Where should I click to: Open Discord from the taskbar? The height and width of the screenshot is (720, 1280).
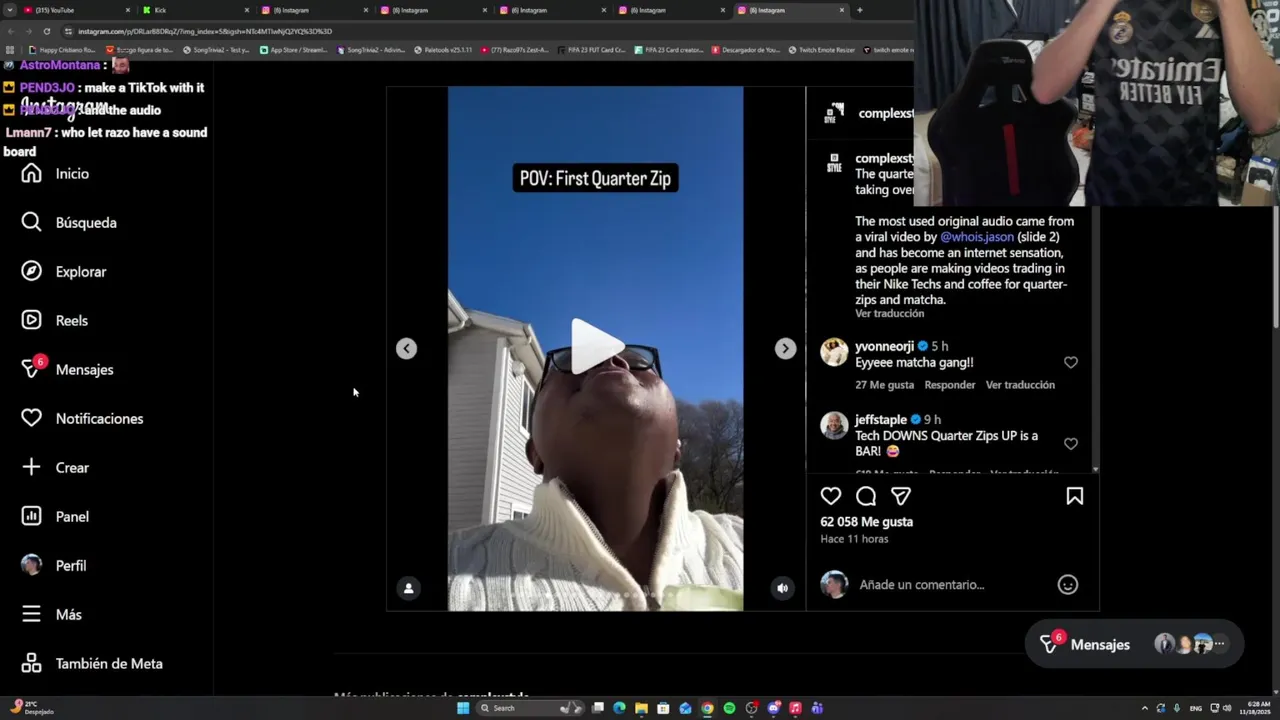point(773,708)
